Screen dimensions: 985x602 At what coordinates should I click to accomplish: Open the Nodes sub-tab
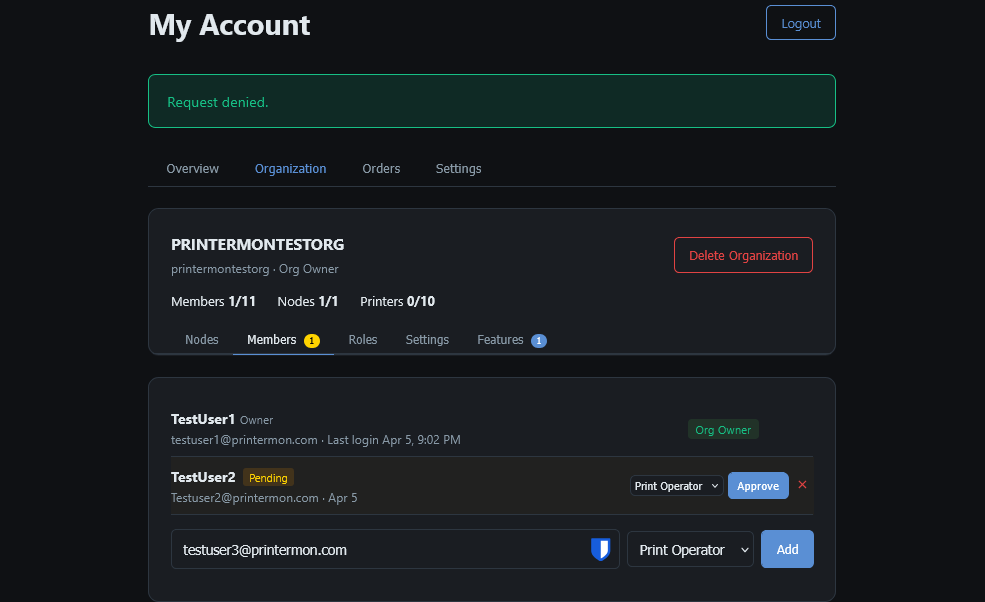tap(201, 340)
